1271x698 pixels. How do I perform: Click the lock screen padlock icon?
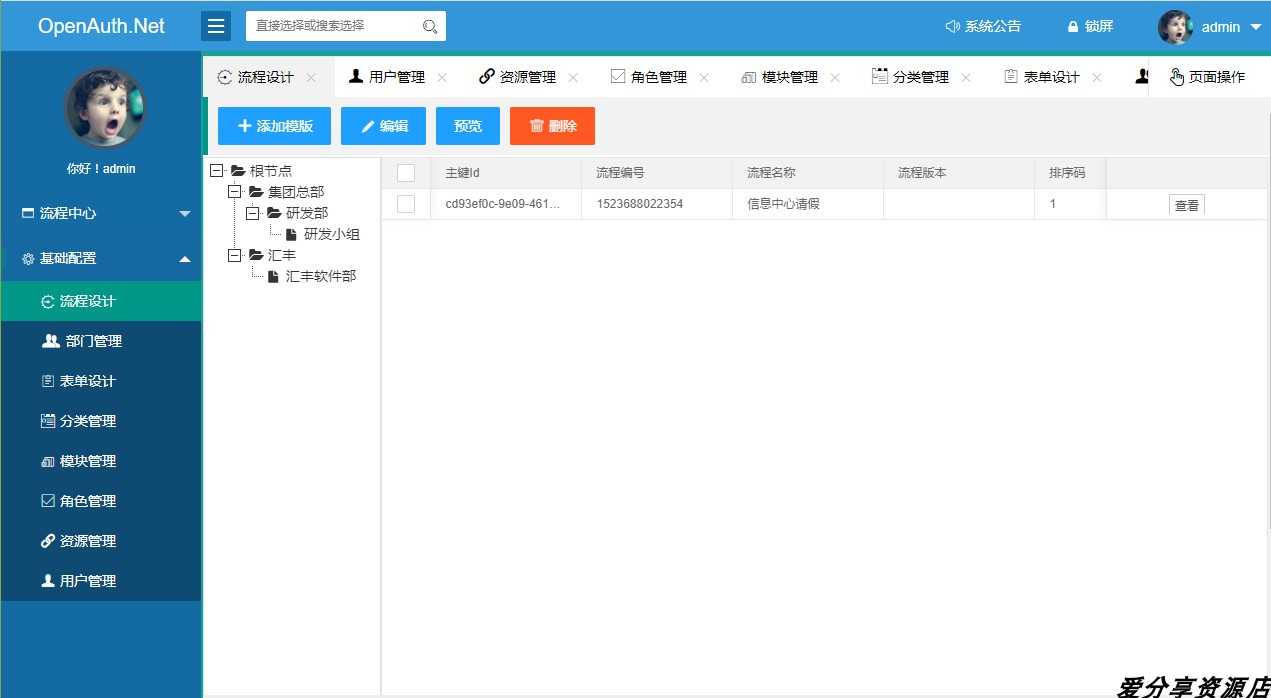(1073, 27)
